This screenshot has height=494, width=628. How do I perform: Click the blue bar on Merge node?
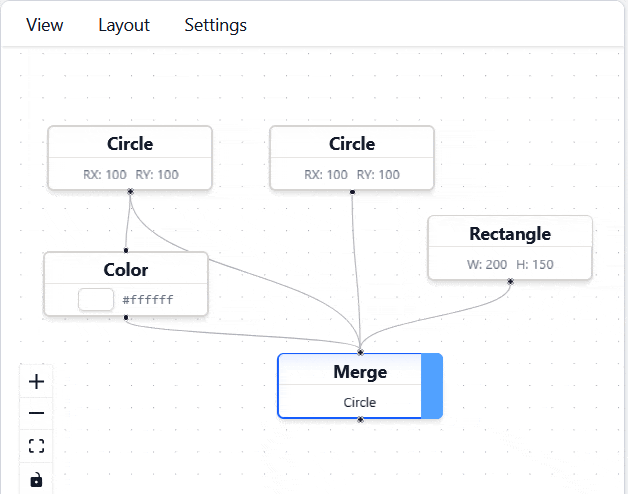coord(432,385)
